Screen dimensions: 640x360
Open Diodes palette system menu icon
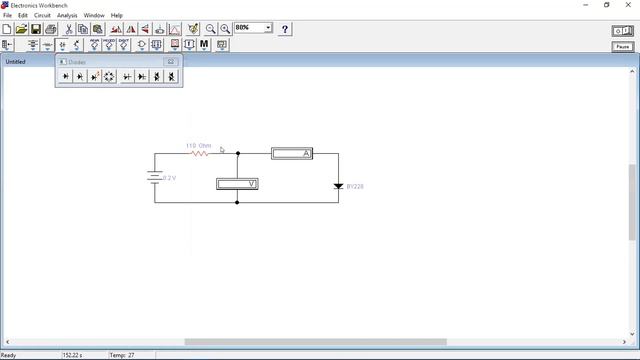[62, 62]
